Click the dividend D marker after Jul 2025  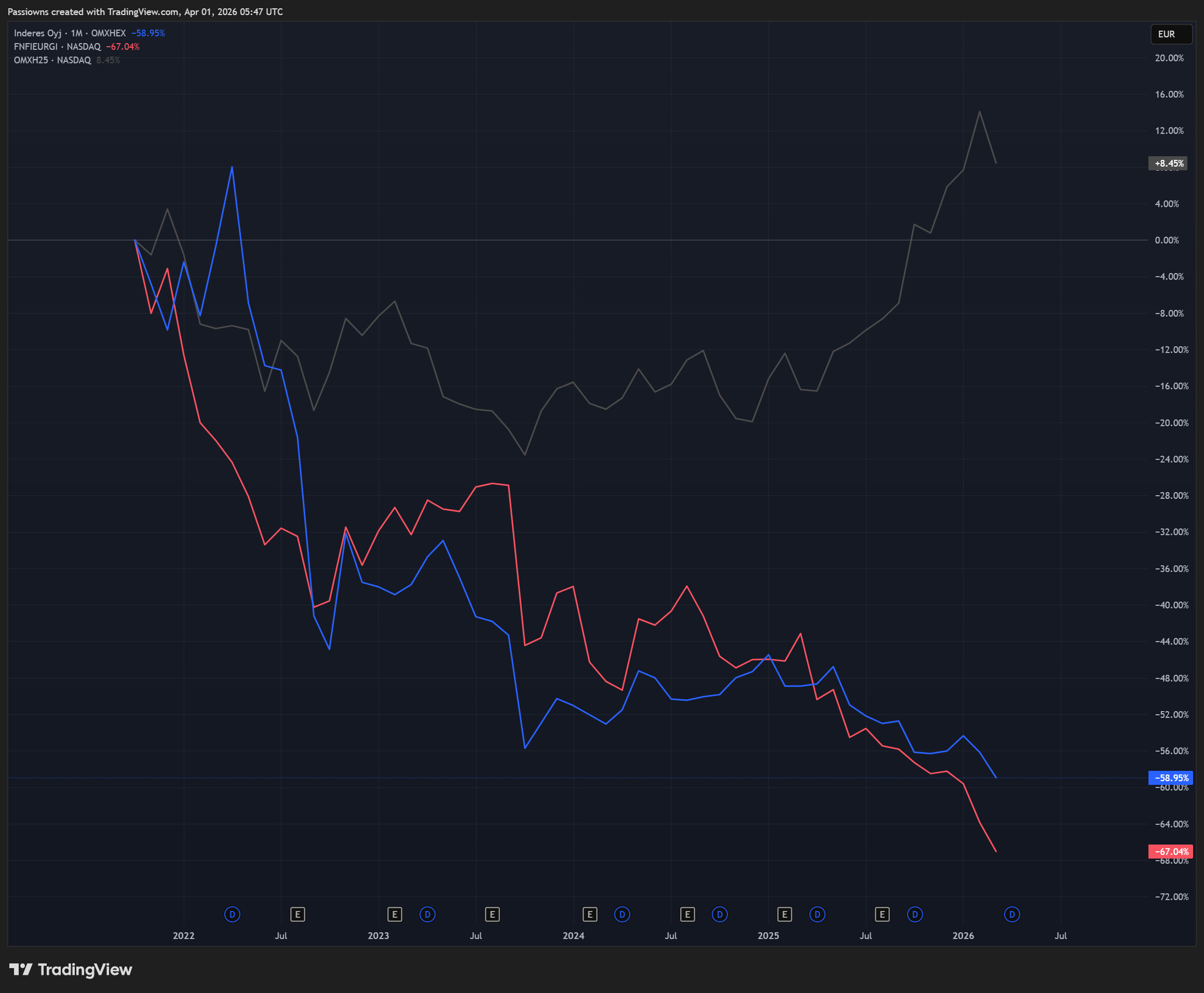[x=915, y=914]
